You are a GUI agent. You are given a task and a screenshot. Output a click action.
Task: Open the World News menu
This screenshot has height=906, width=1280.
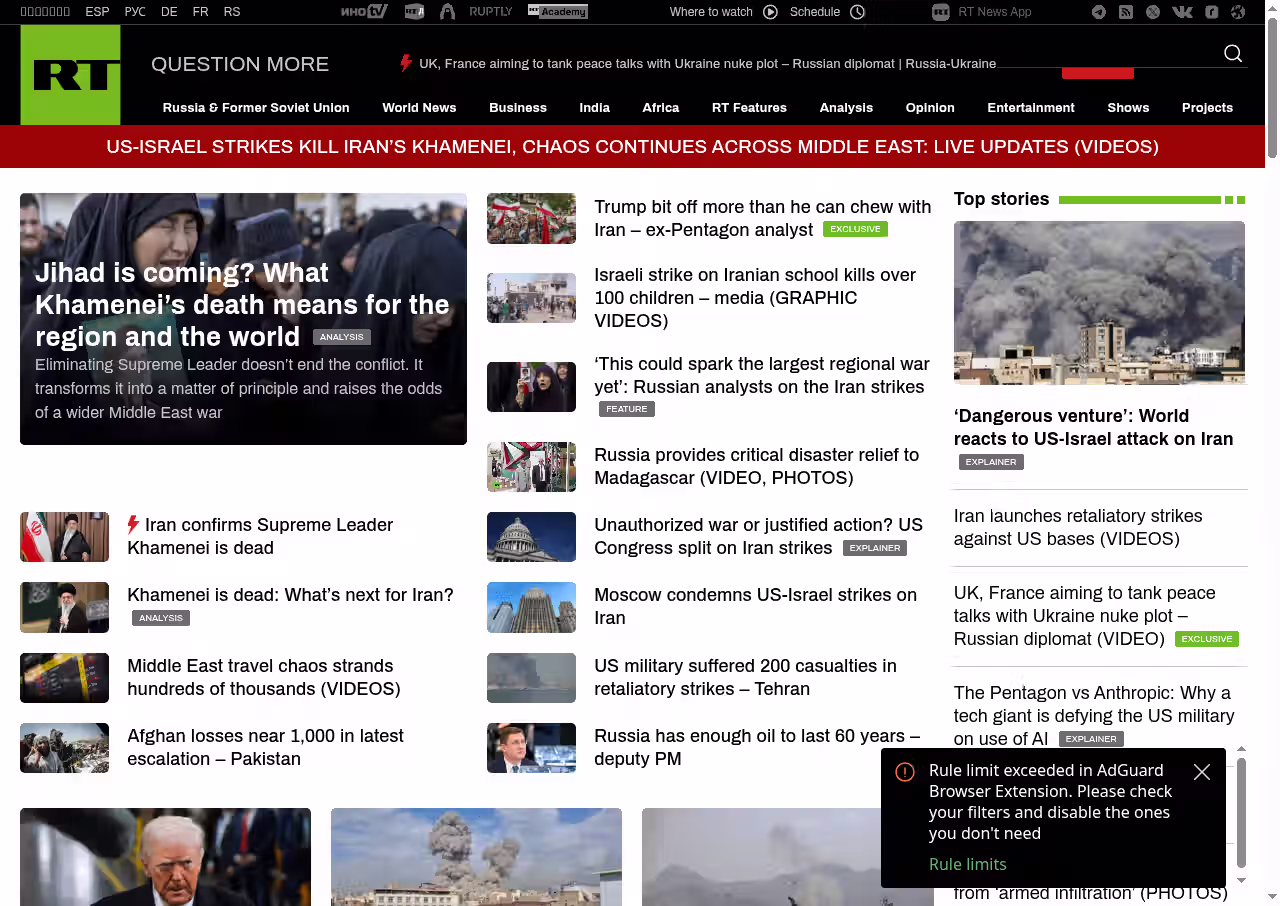click(x=419, y=108)
